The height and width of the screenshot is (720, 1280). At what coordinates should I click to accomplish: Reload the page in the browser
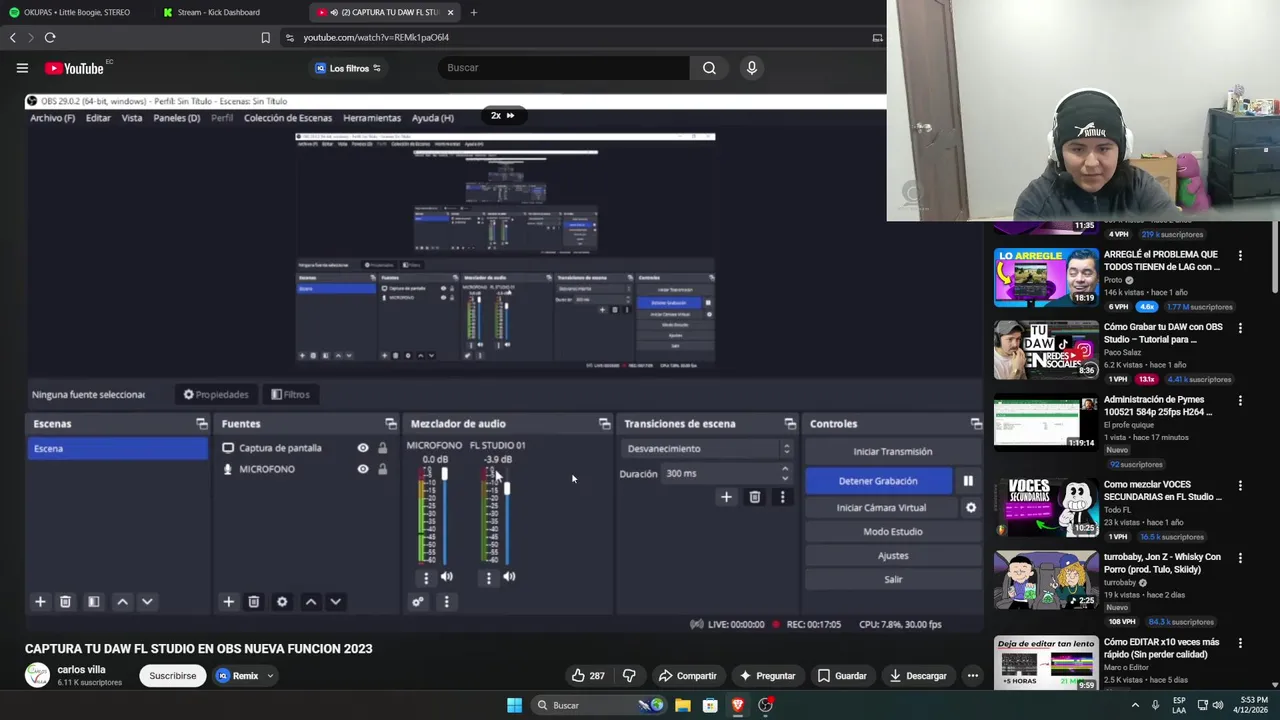(50, 37)
